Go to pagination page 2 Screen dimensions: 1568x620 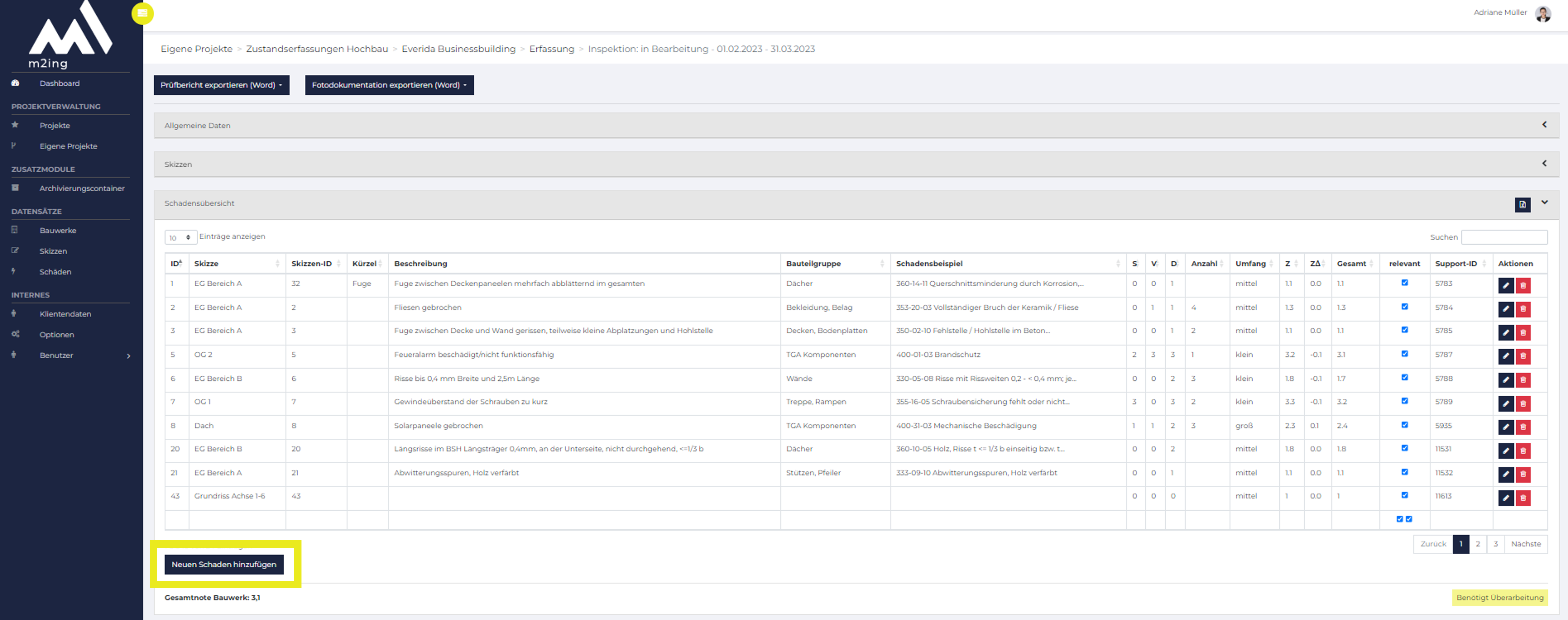1477,544
